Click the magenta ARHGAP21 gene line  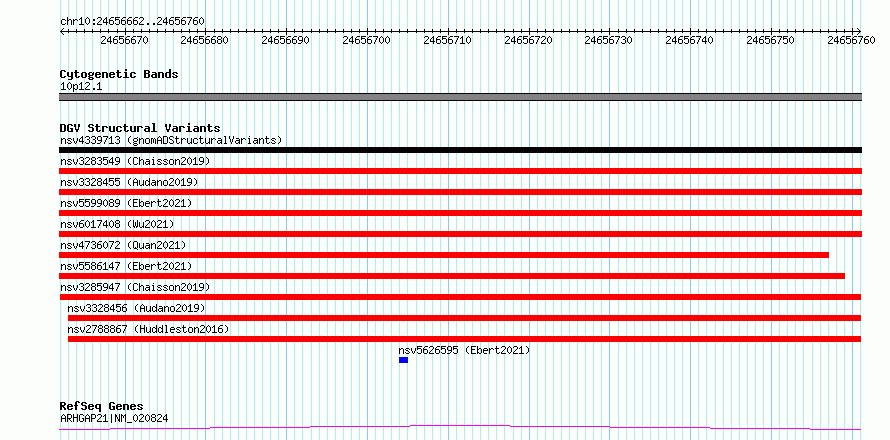tap(460, 428)
